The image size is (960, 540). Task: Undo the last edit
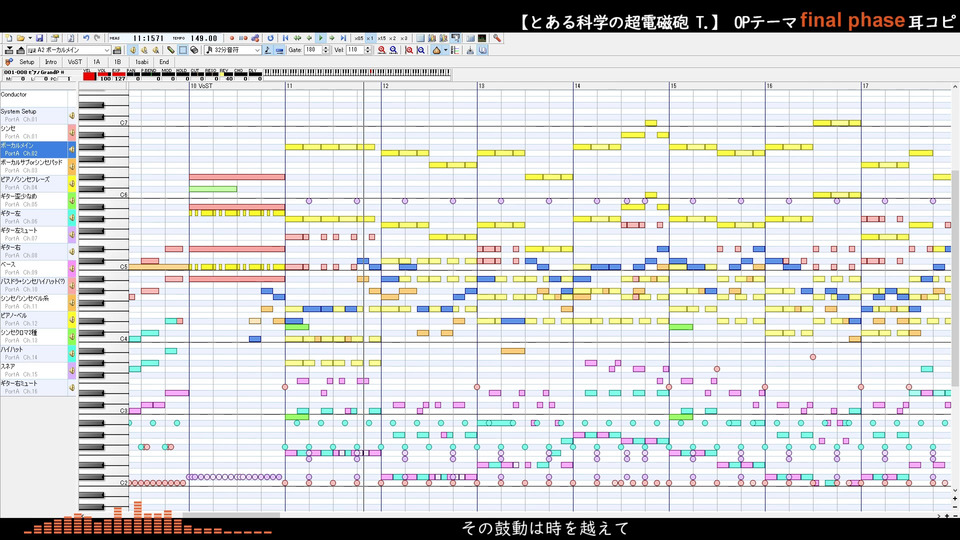pos(86,38)
